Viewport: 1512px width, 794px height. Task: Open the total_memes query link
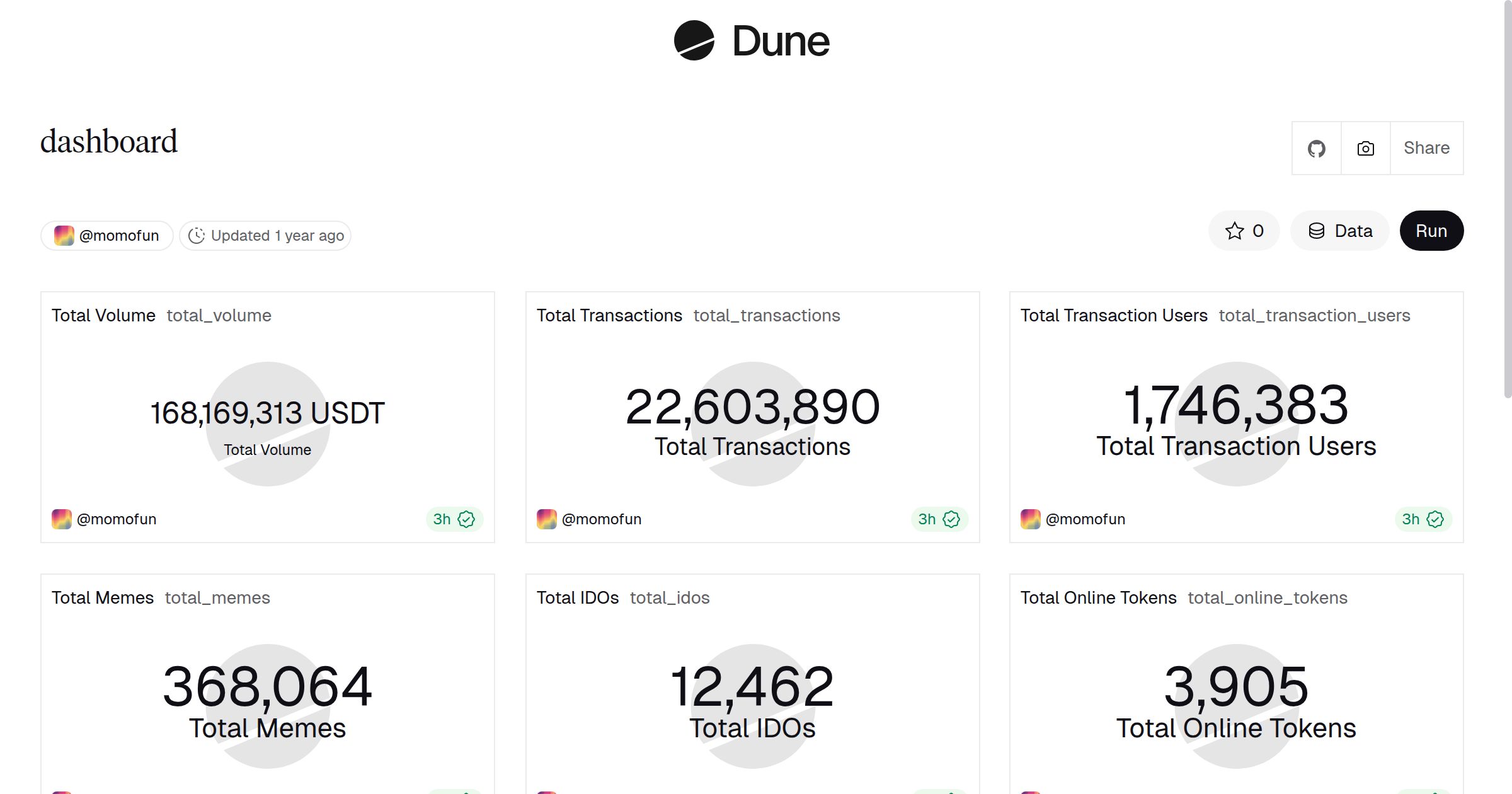pyautogui.click(x=216, y=597)
